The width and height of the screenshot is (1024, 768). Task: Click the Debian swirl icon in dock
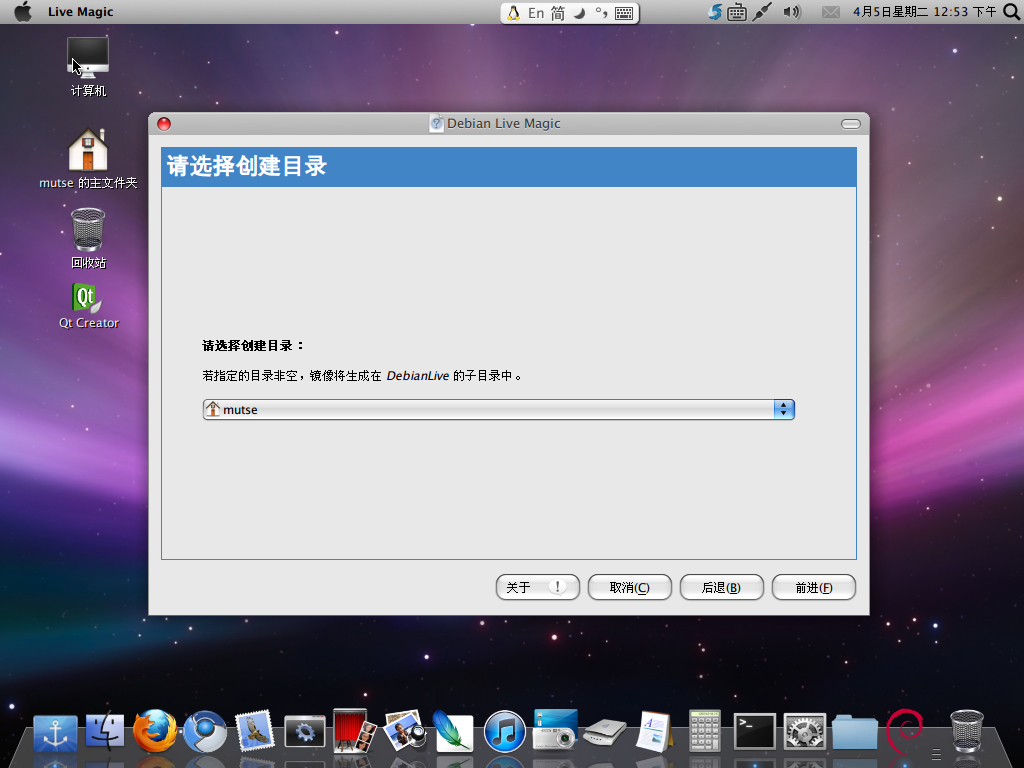(904, 731)
